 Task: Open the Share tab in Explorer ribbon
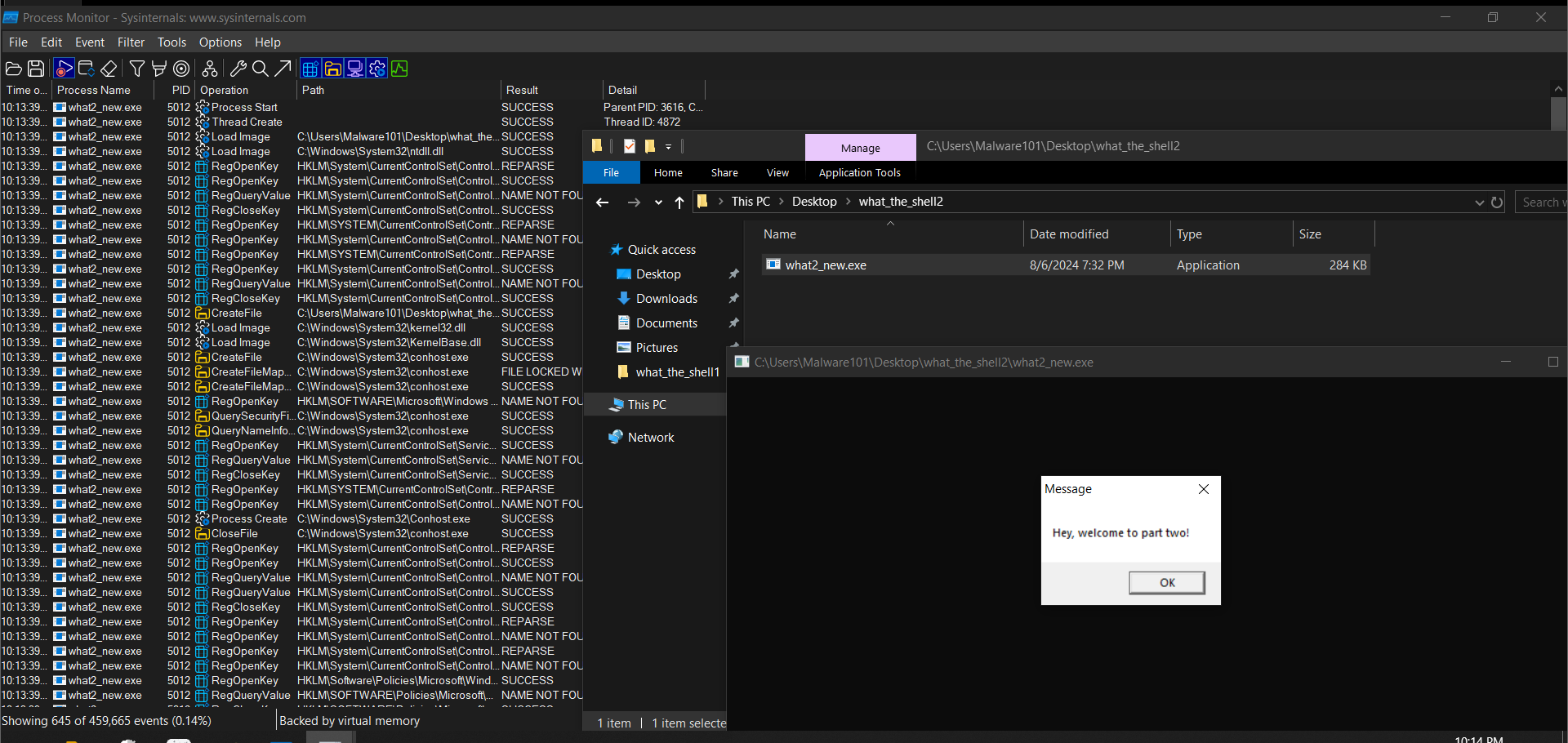point(724,172)
